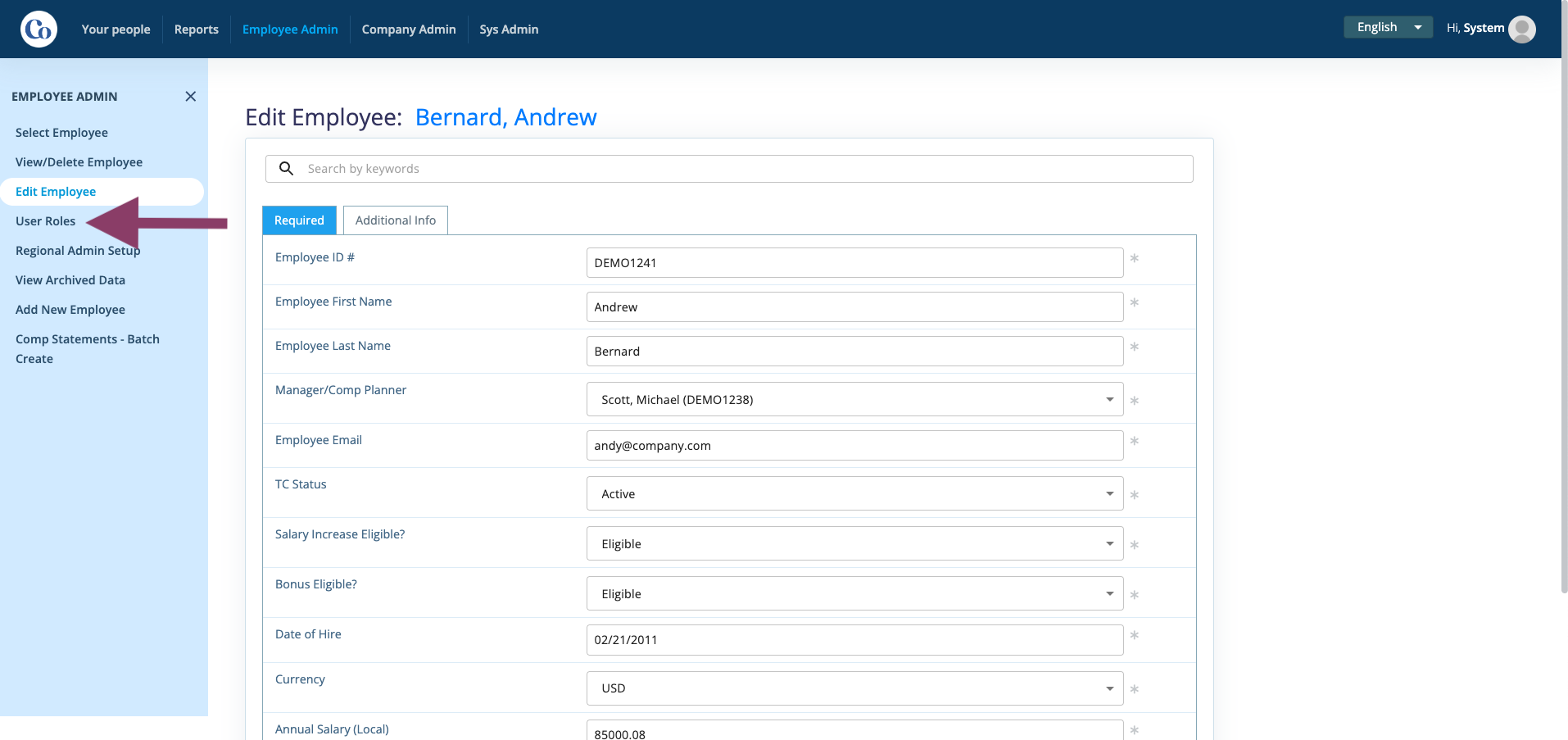This screenshot has width=1568, height=740.
Task: Click the Hi, System greeting
Action: 1475,28
